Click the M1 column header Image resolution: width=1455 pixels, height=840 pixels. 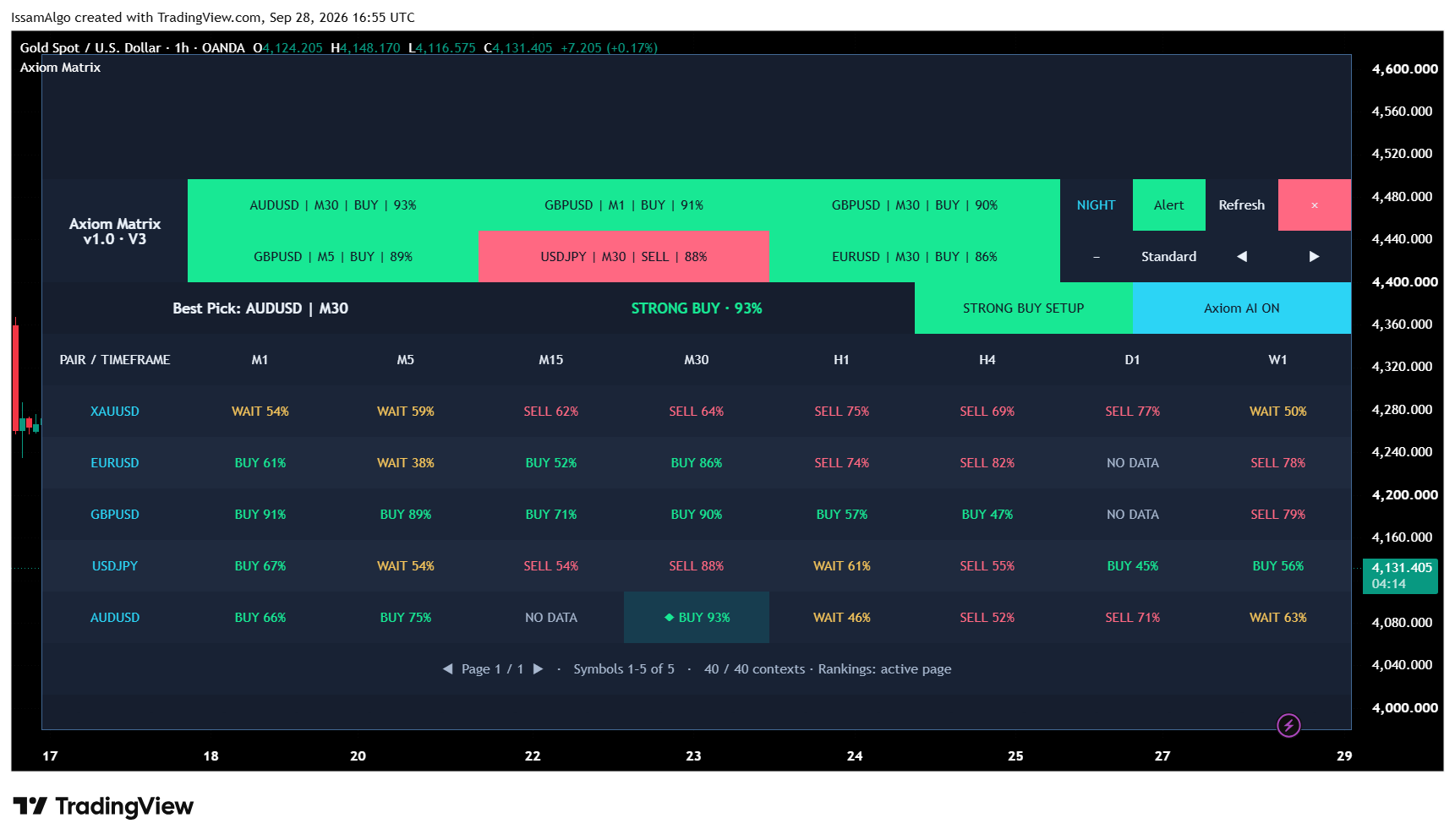(x=260, y=360)
